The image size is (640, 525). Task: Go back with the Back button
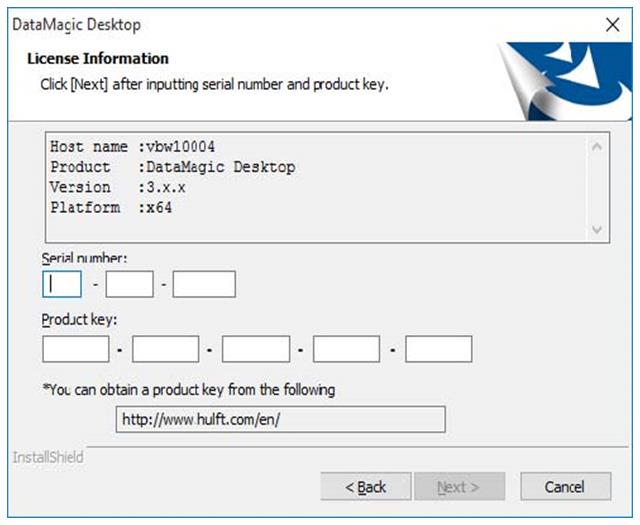click(366, 487)
